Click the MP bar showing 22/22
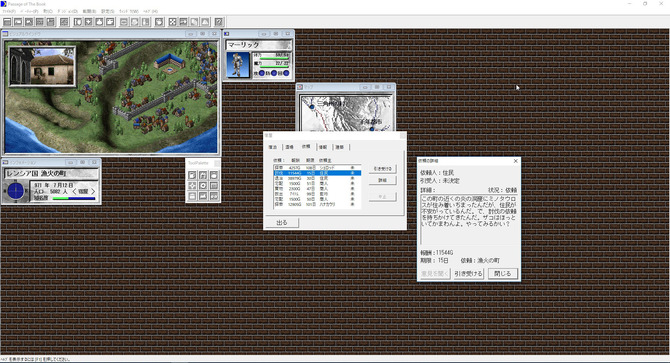This screenshot has width=670, height=363. tap(274, 67)
